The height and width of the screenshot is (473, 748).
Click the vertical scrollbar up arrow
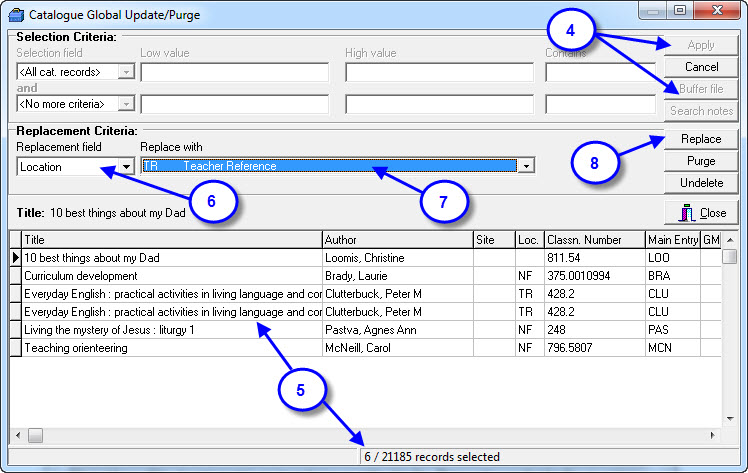pos(733,240)
